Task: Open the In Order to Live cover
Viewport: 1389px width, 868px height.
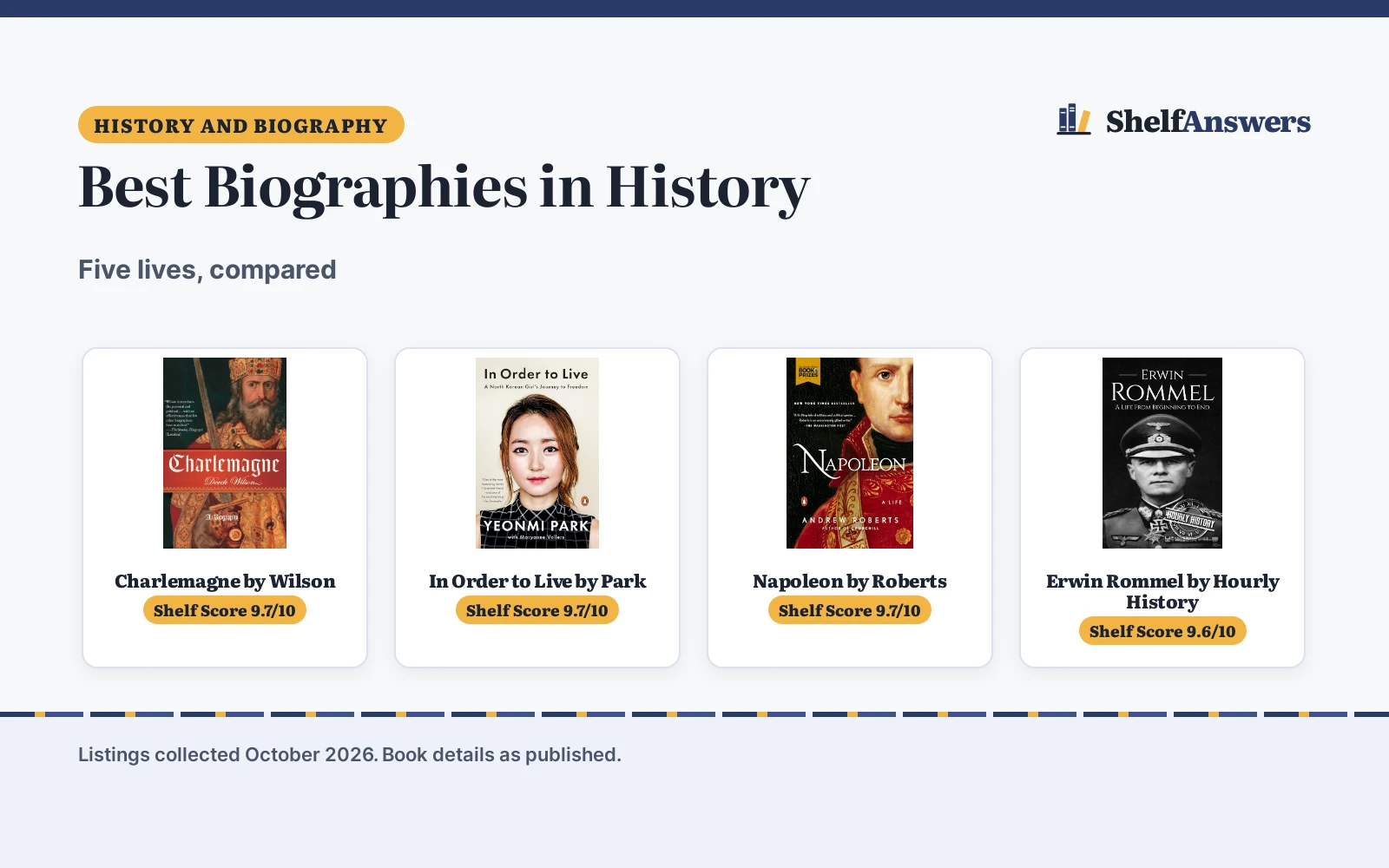Action: [537, 453]
